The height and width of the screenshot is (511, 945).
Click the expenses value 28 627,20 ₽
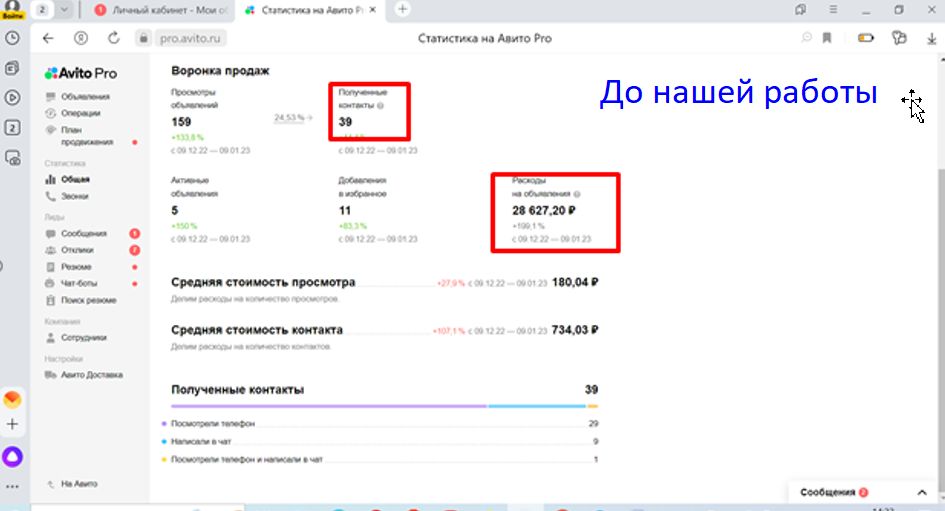(544, 210)
